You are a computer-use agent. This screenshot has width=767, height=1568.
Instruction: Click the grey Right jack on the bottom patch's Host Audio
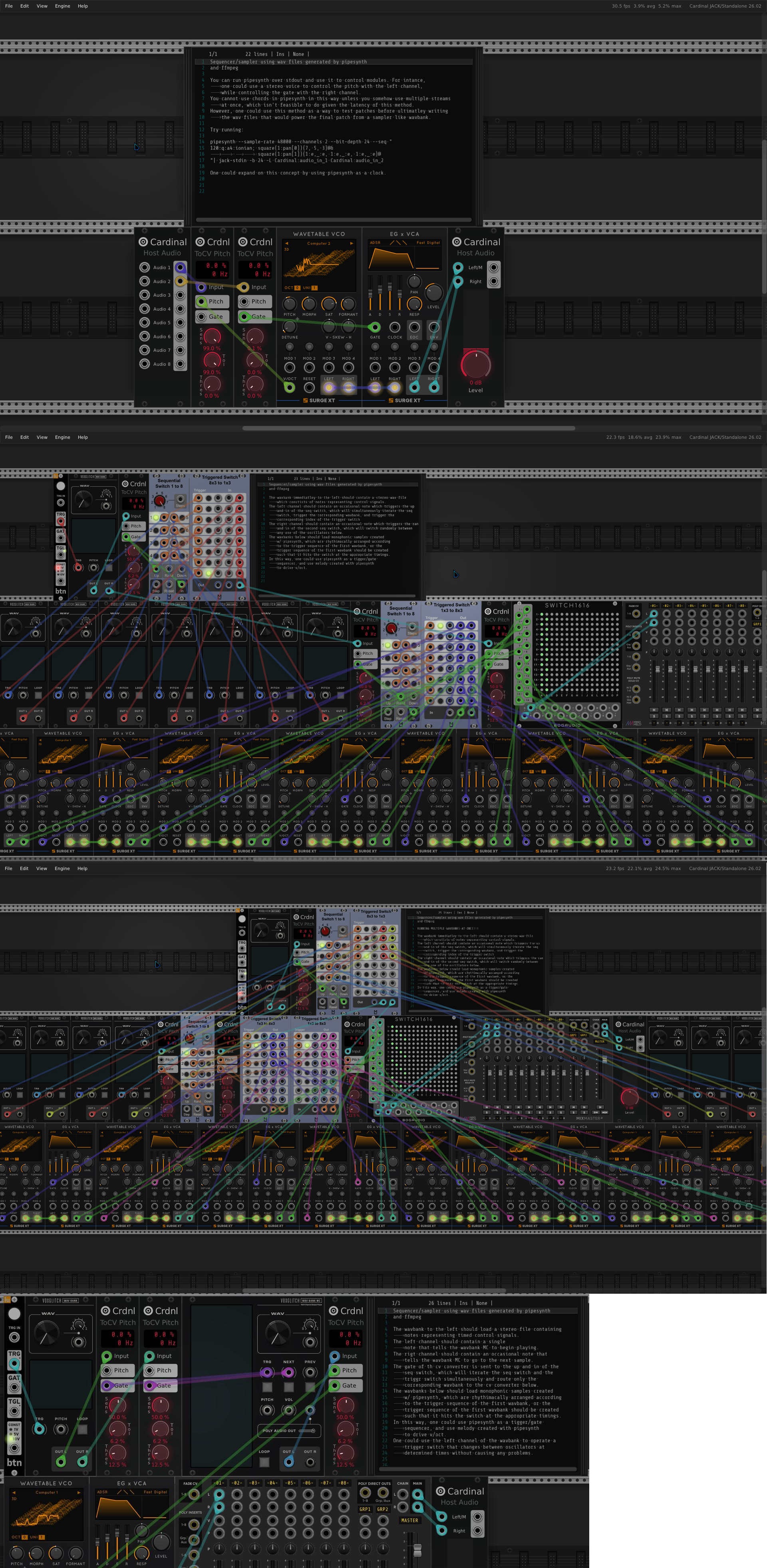(x=478, y=1531)
